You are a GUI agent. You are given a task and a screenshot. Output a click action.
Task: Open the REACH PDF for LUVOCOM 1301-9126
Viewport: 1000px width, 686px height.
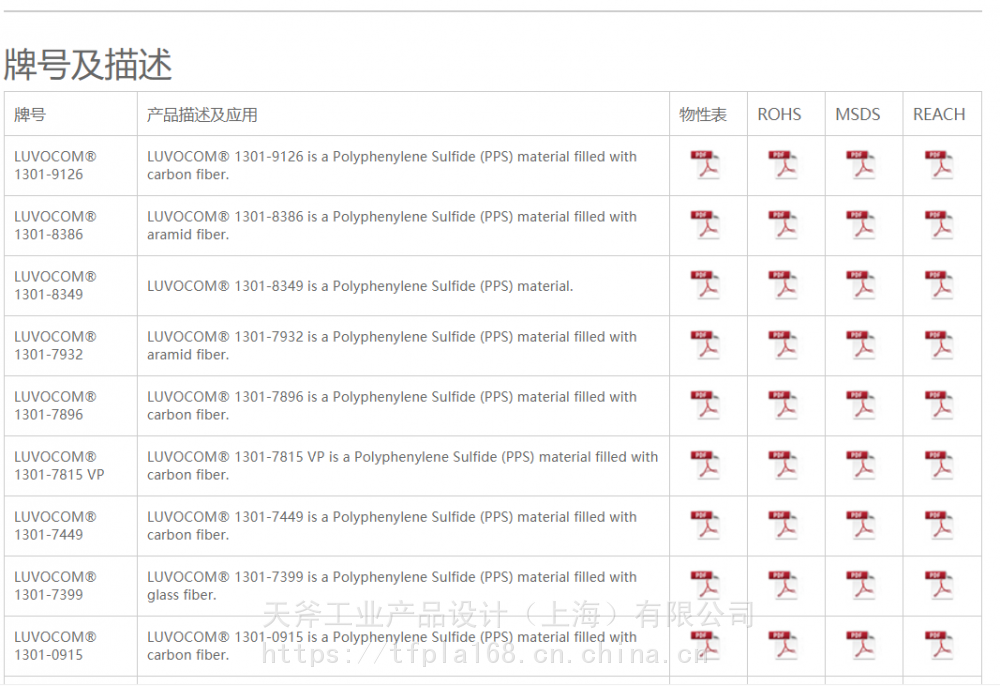[939, 165]
